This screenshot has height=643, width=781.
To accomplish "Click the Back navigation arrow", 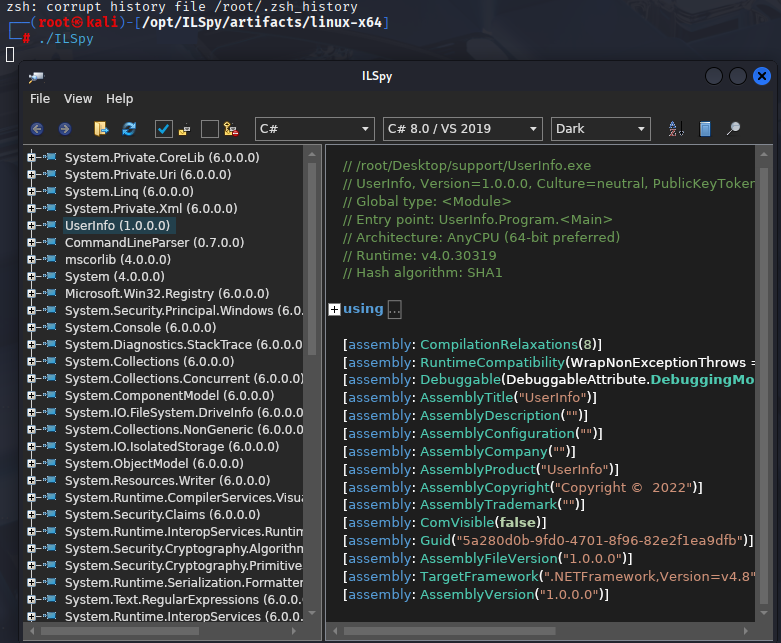I will coord(37,129).
